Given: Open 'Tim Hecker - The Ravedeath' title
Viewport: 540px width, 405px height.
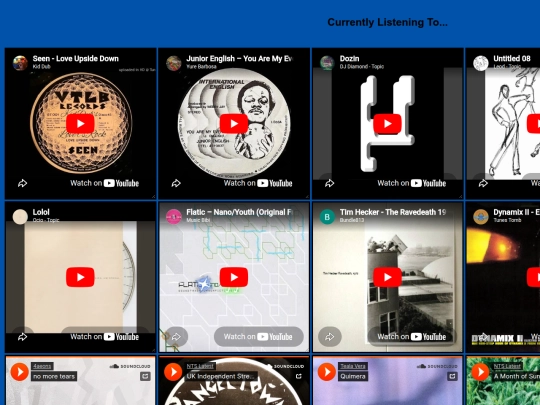Looking at the screenshot, I should [x=393, y=212].
